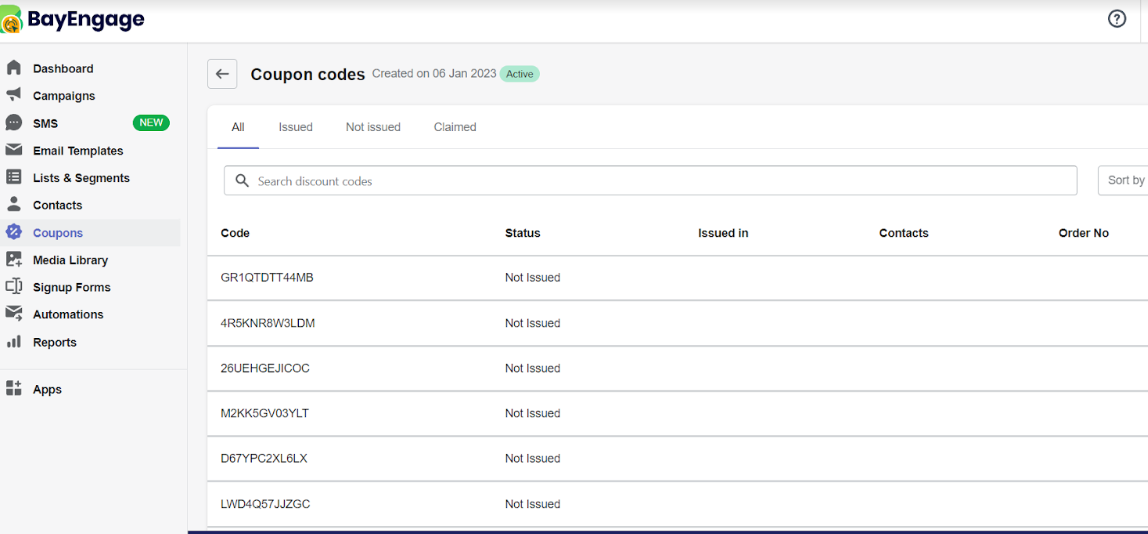Open Dashboard in the sidebar

pyautogui.click(x=63, y=69)
